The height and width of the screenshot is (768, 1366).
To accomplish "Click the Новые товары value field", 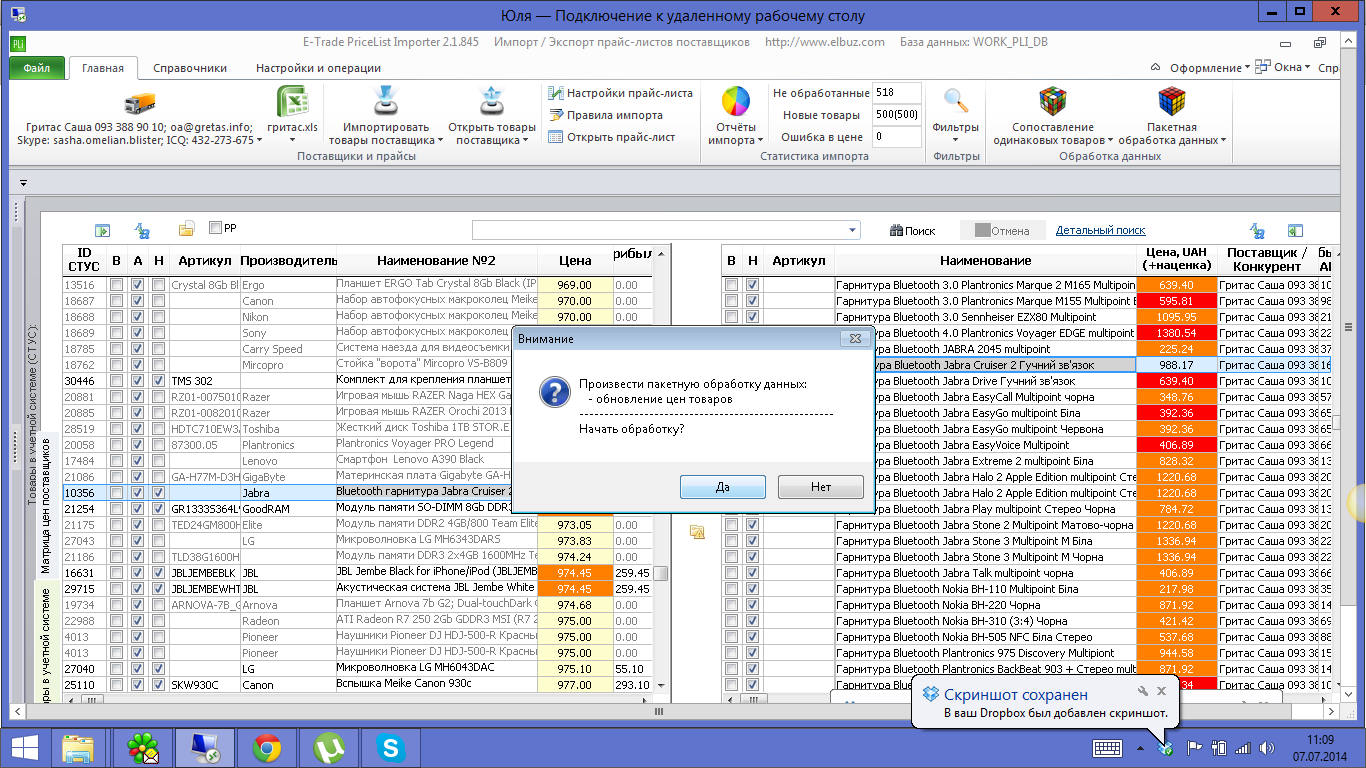I will (897, 115).
